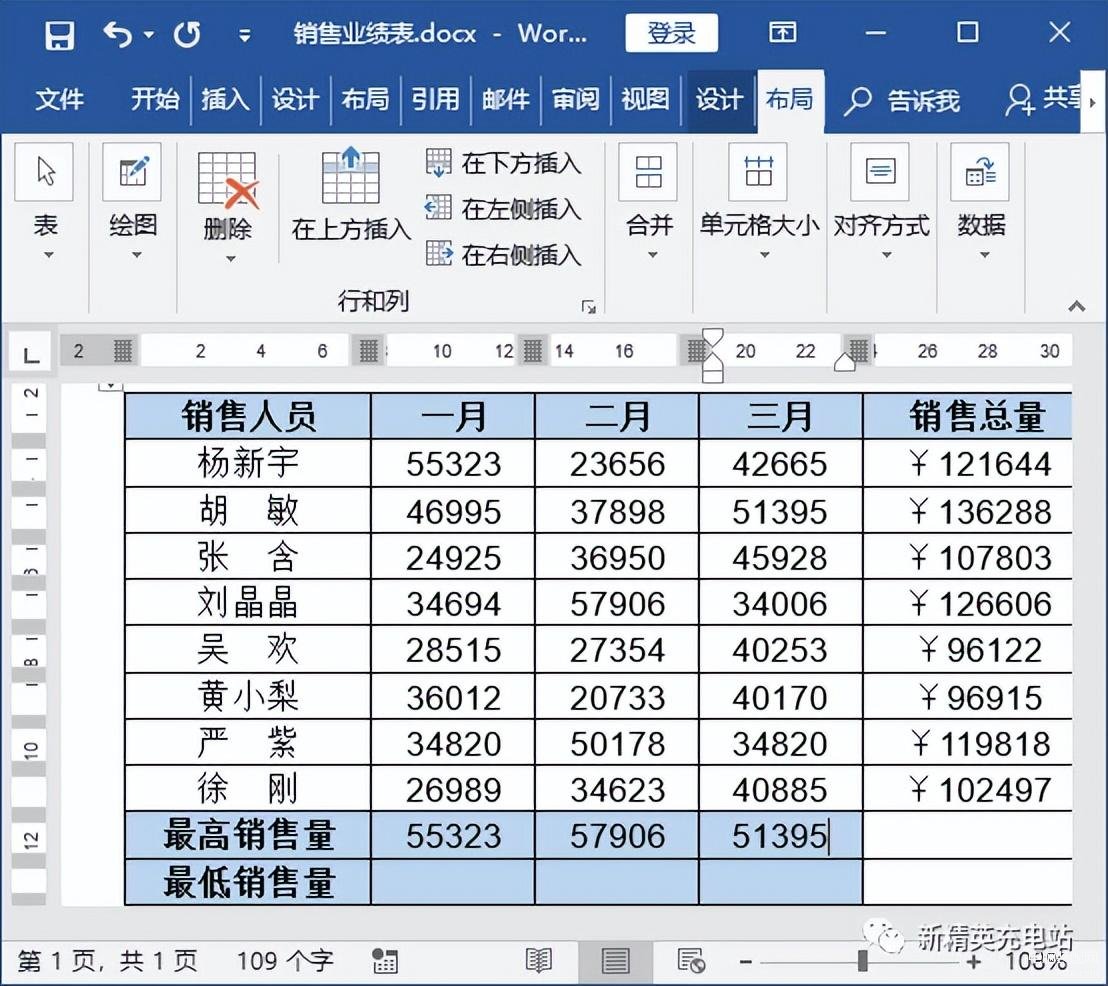Switch to Table Tools 设计 tab
The width and height of the screenshot is (1108, 986).
click(x=719, y=100)
